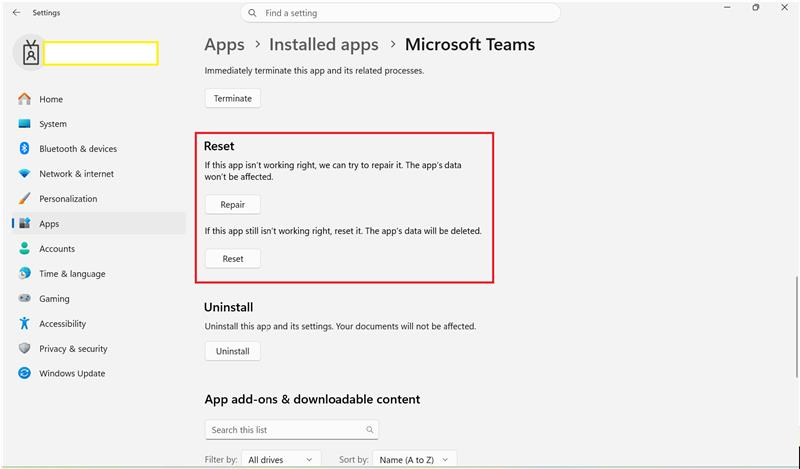The image size is (800, 469).
Task: Click the Apps sidebar icon
Action: (x=24, y=224)
